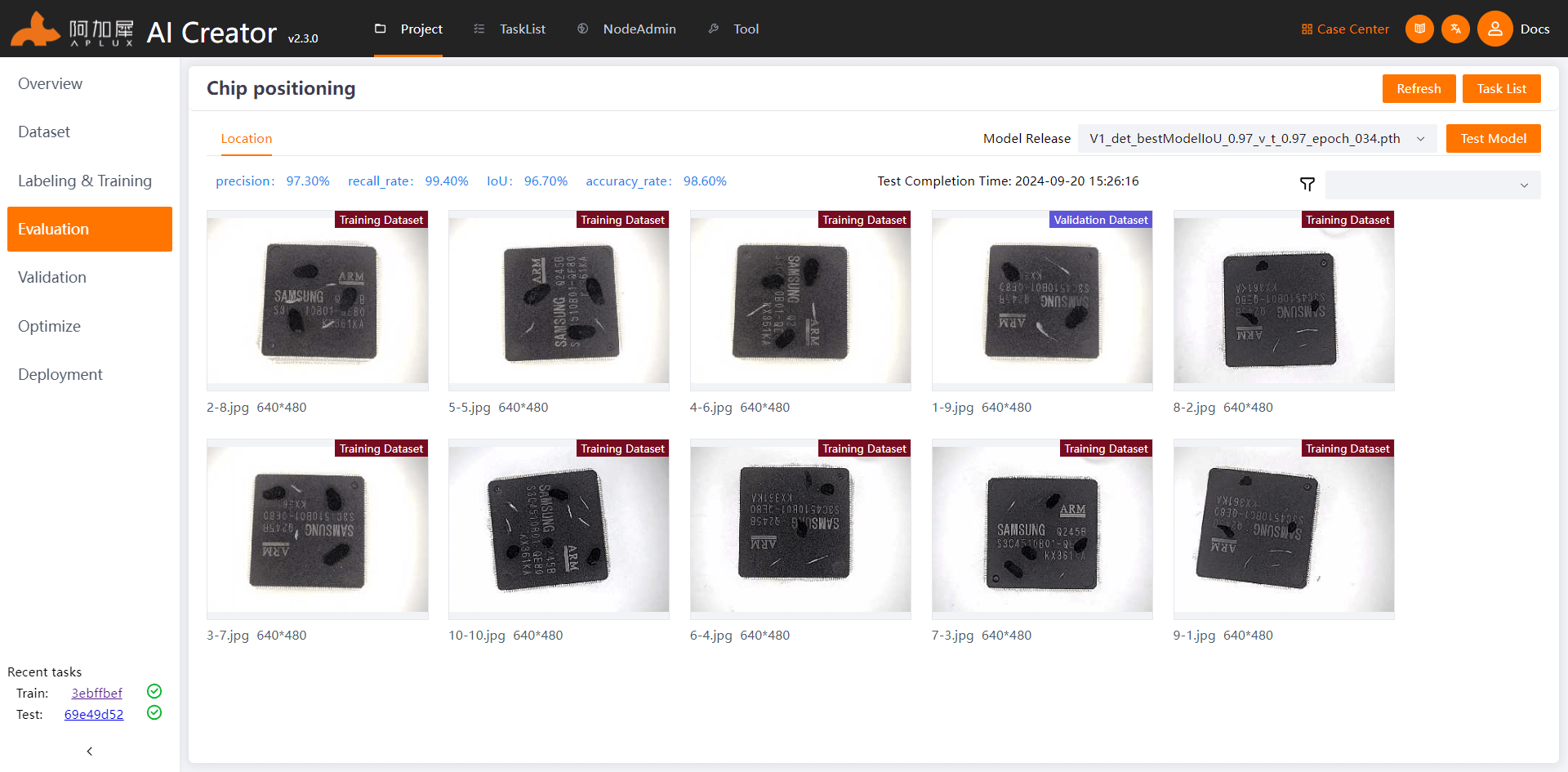The width and height of the screenshot is (1568, 772).
Task: Click the Test Model button
Action: [1493, 139]
